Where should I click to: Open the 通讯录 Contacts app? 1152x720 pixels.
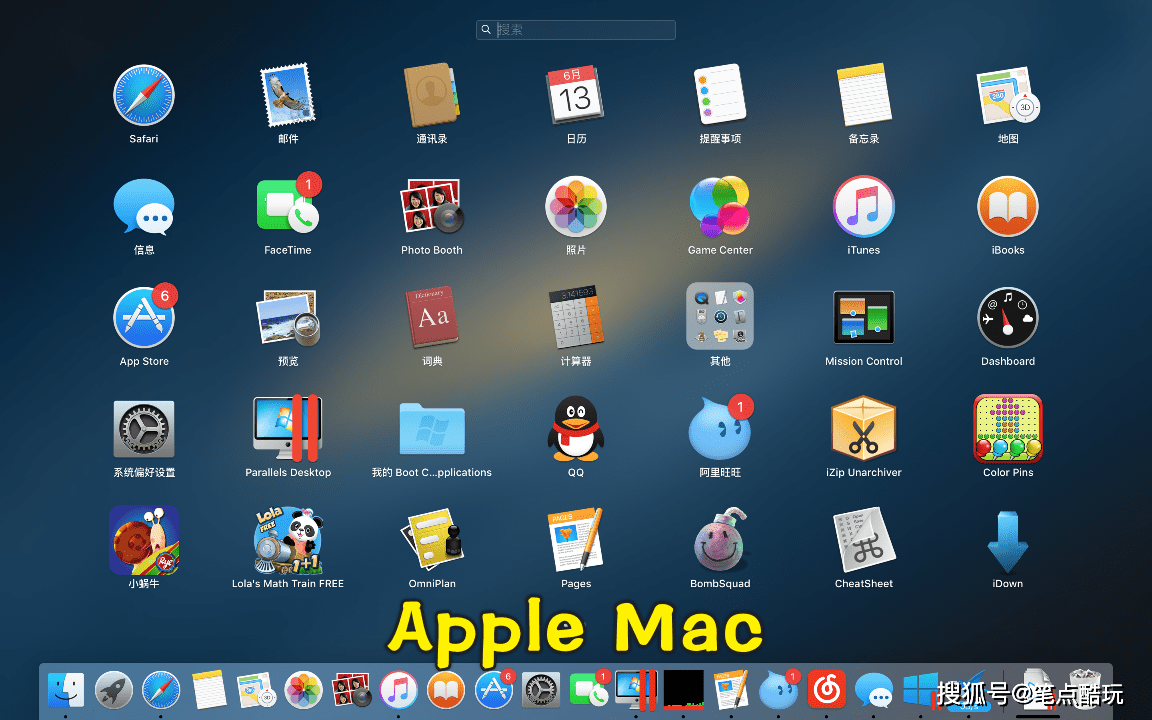pos(432,96)
